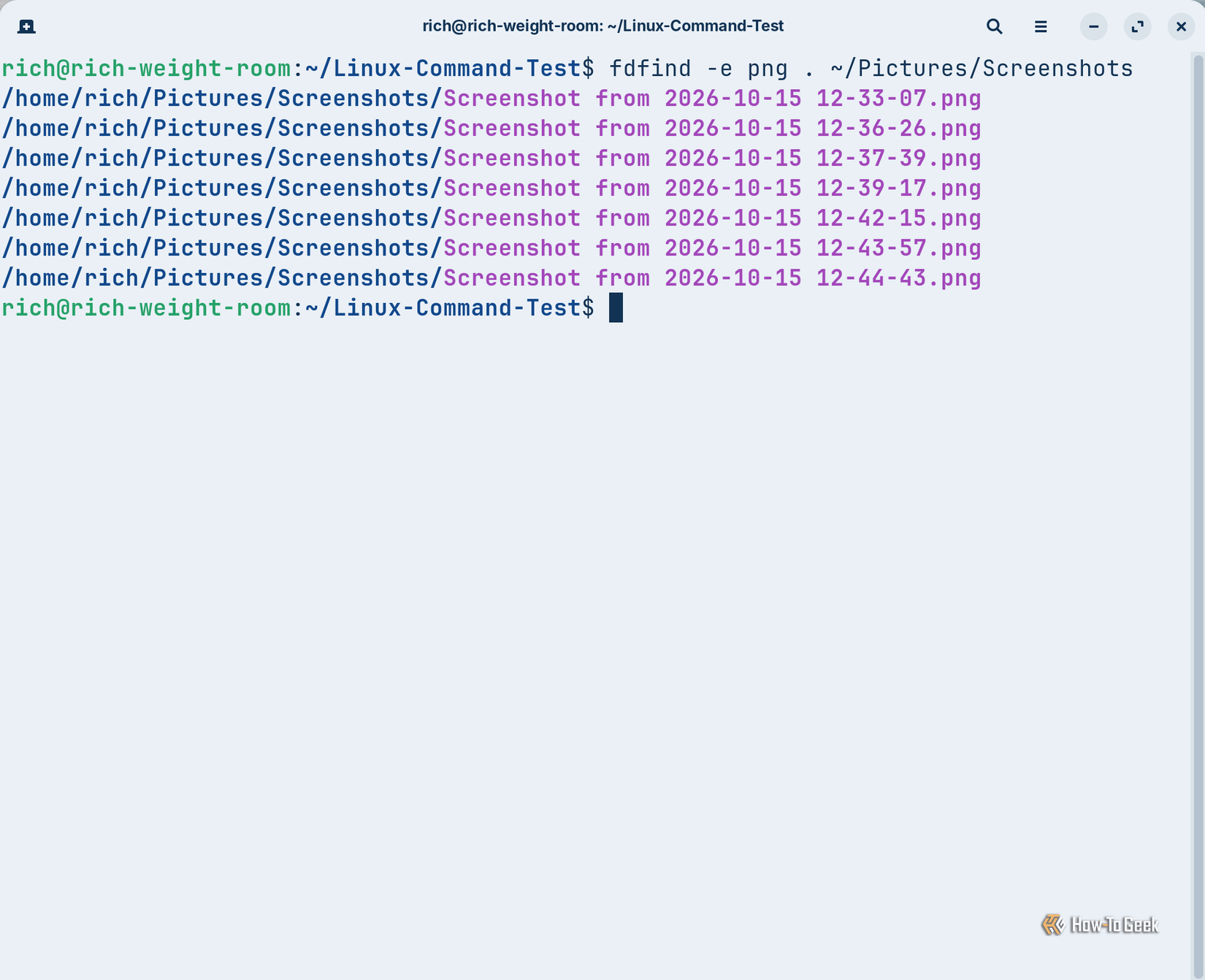The image size is (1205, 980).
Task: Maximize the terminal window
Action: [1137, 27]
